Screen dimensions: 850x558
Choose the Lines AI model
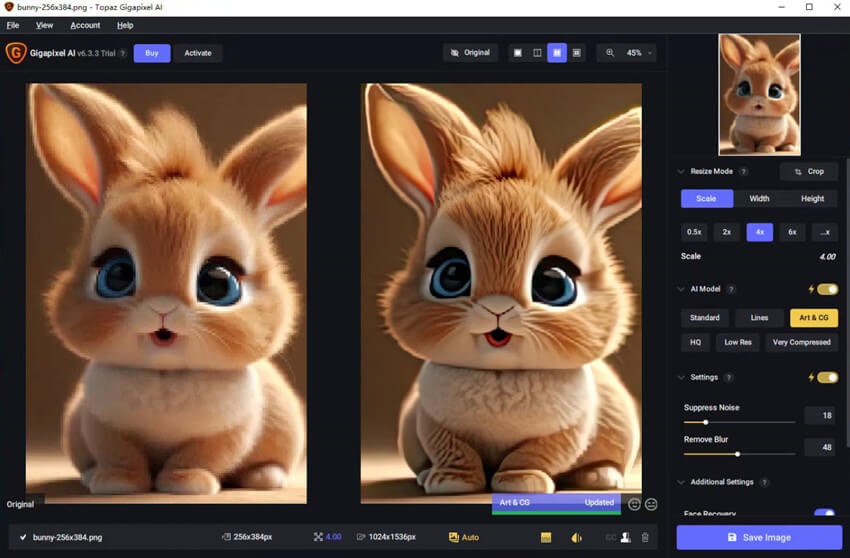(759, 318)
